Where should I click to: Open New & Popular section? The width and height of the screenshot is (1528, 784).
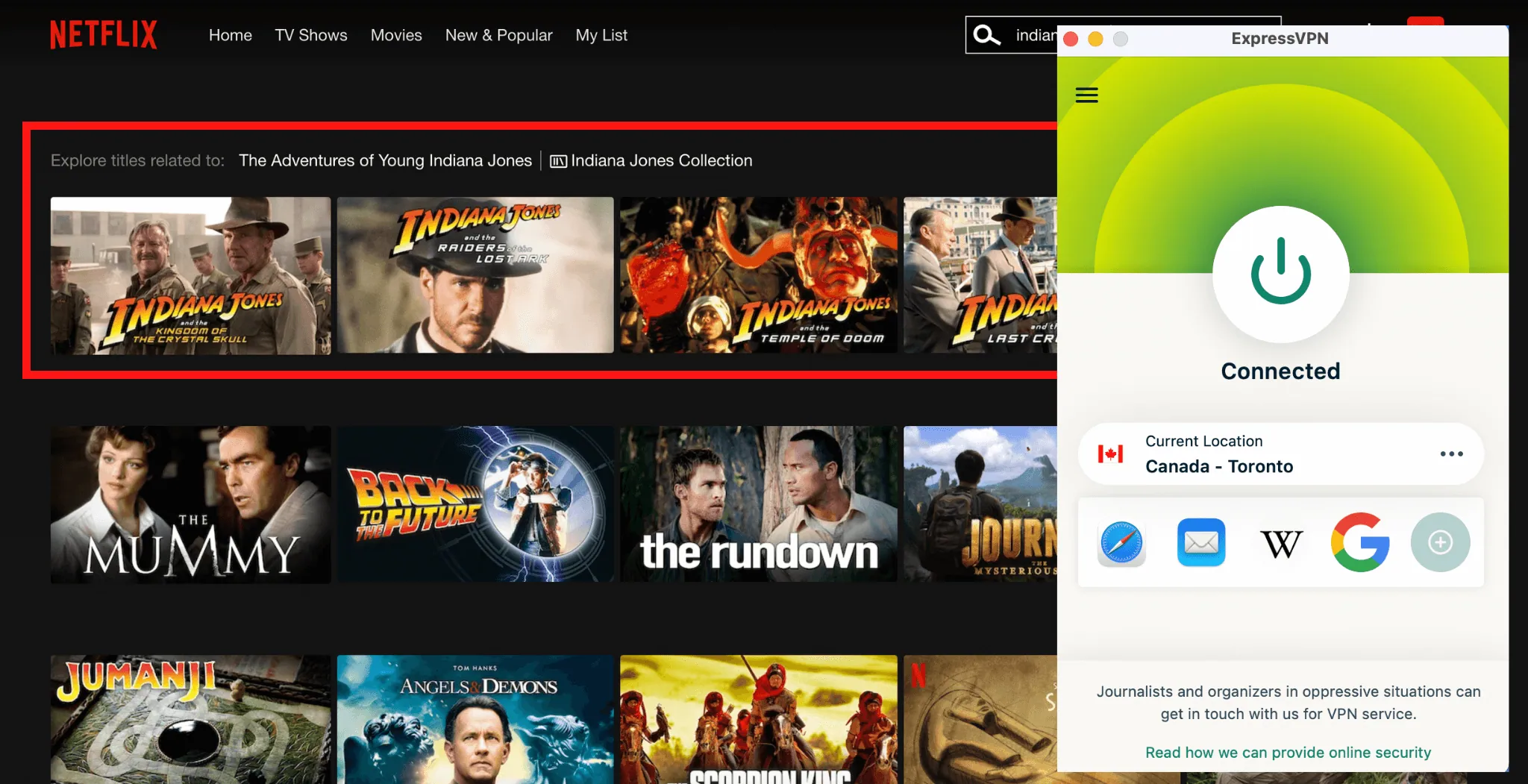[x=499, y=35]
